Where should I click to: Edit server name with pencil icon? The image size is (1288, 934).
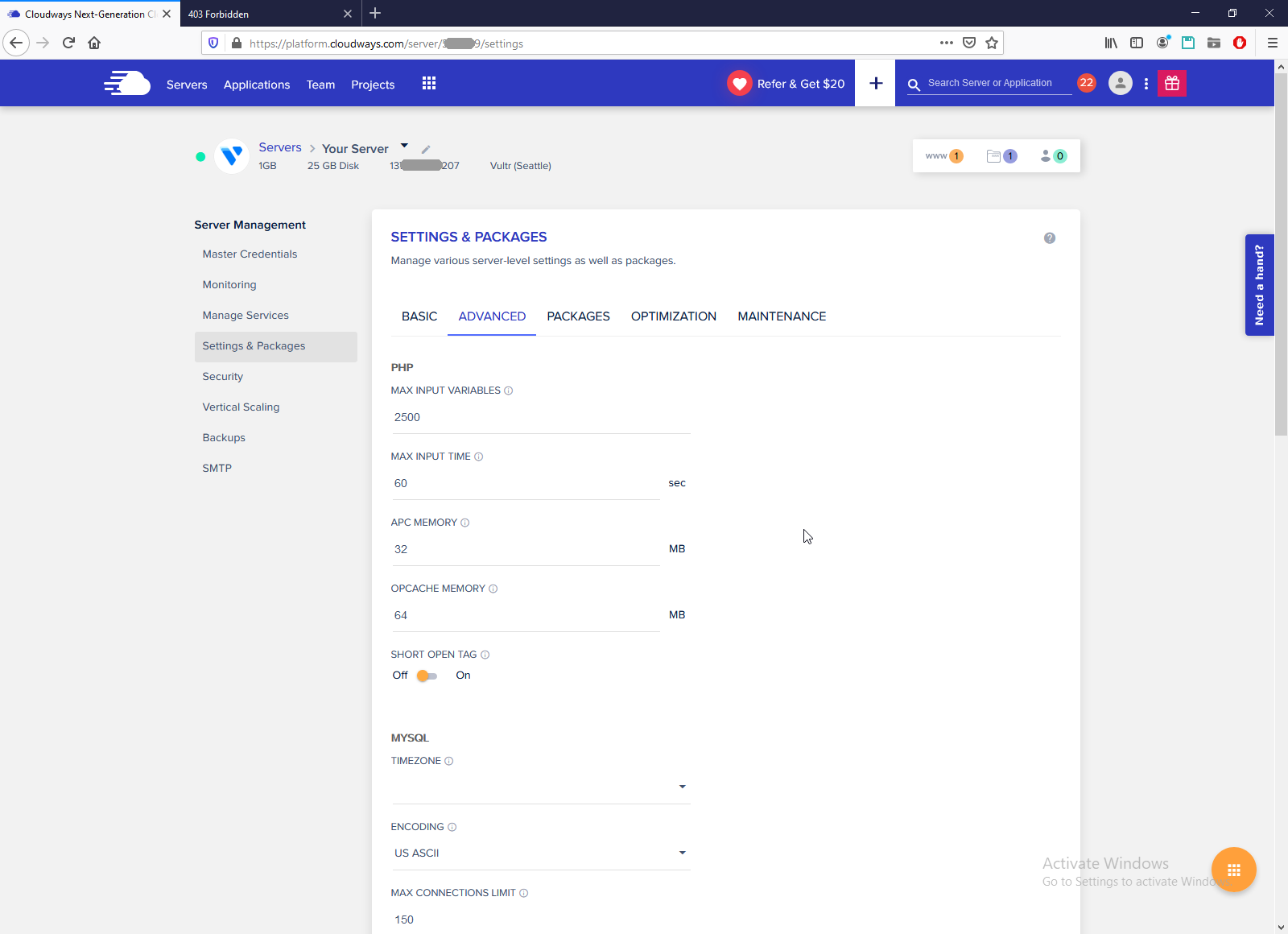[426, 150]
